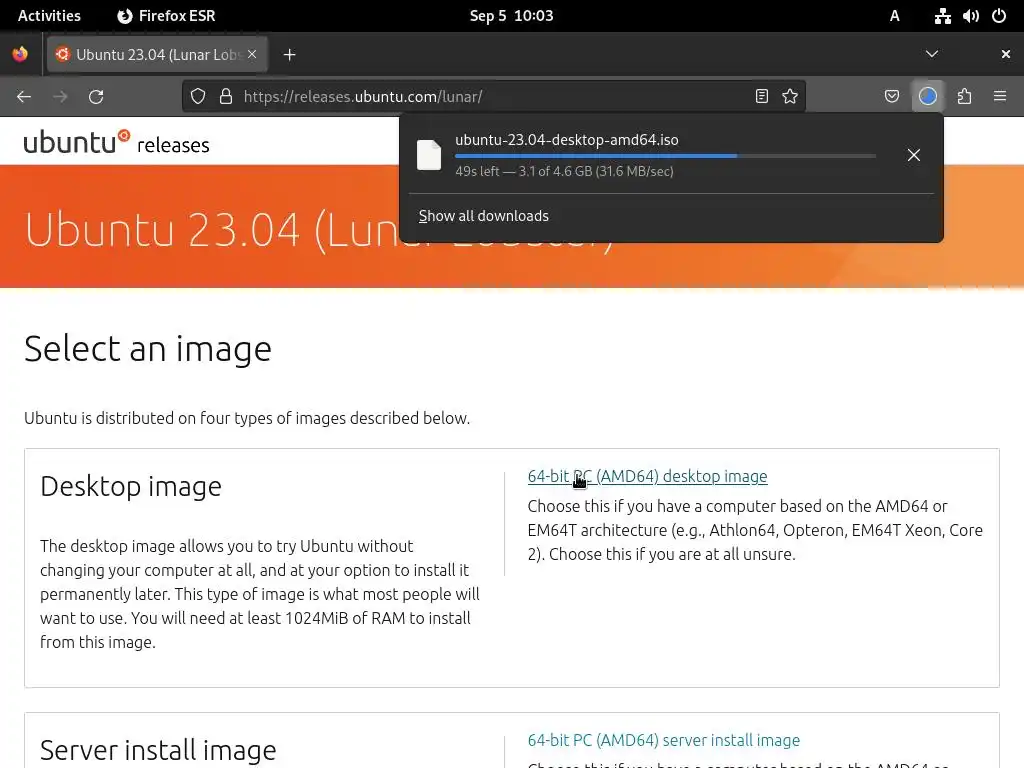Click the Desktop image heading

[x=131, y=487]
